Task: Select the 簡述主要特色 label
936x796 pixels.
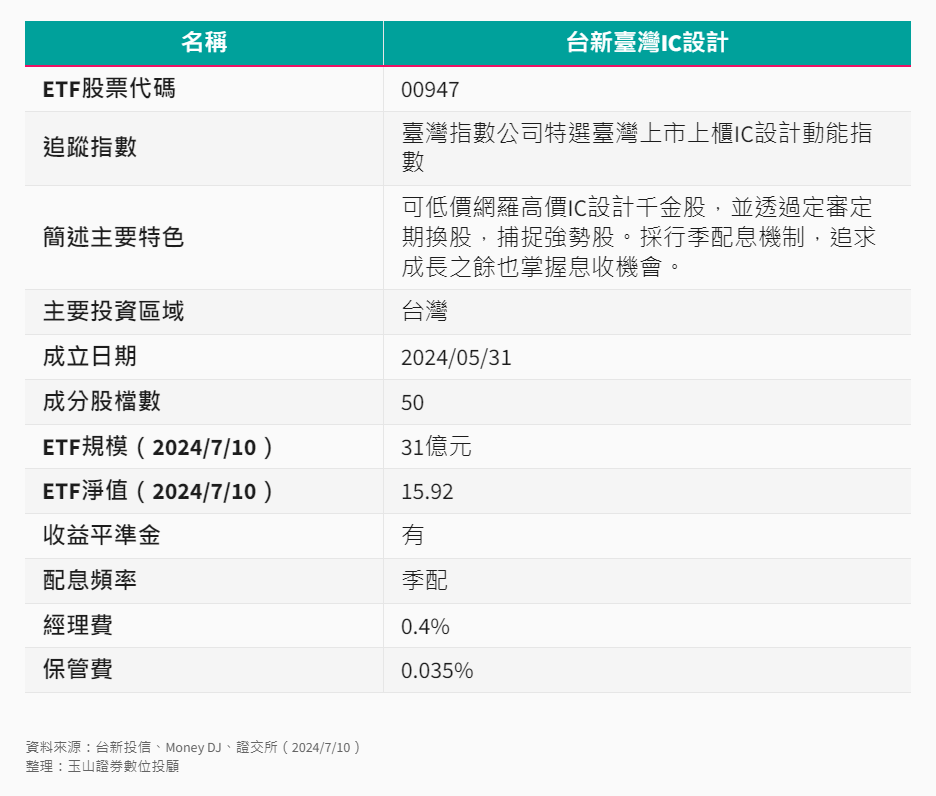Action: (113, 237)
